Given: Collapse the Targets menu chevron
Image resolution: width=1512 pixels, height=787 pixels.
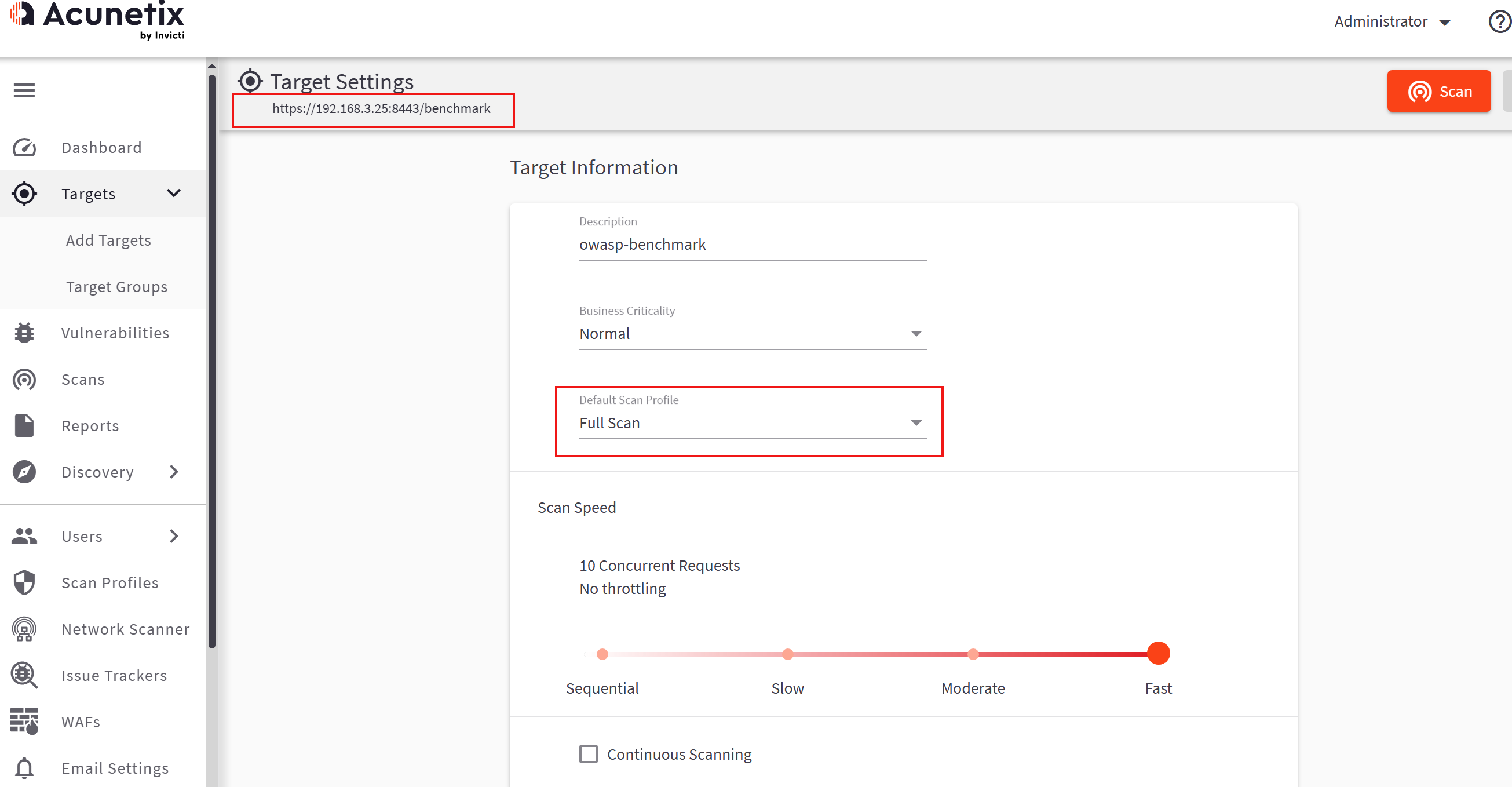Looking at the screenshot, I should (x=174, y=193).
